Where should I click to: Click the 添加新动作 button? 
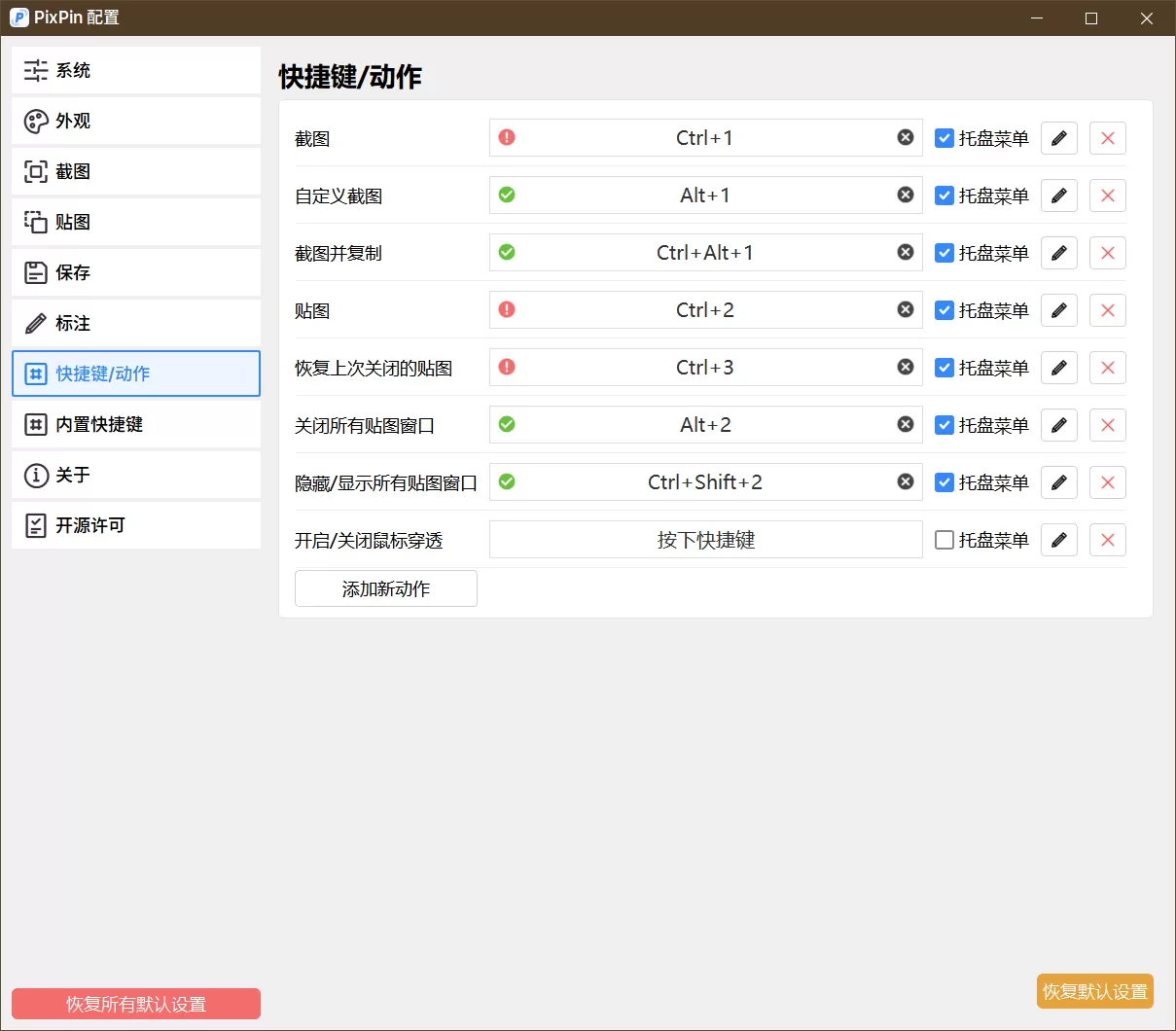coord(385,588)
